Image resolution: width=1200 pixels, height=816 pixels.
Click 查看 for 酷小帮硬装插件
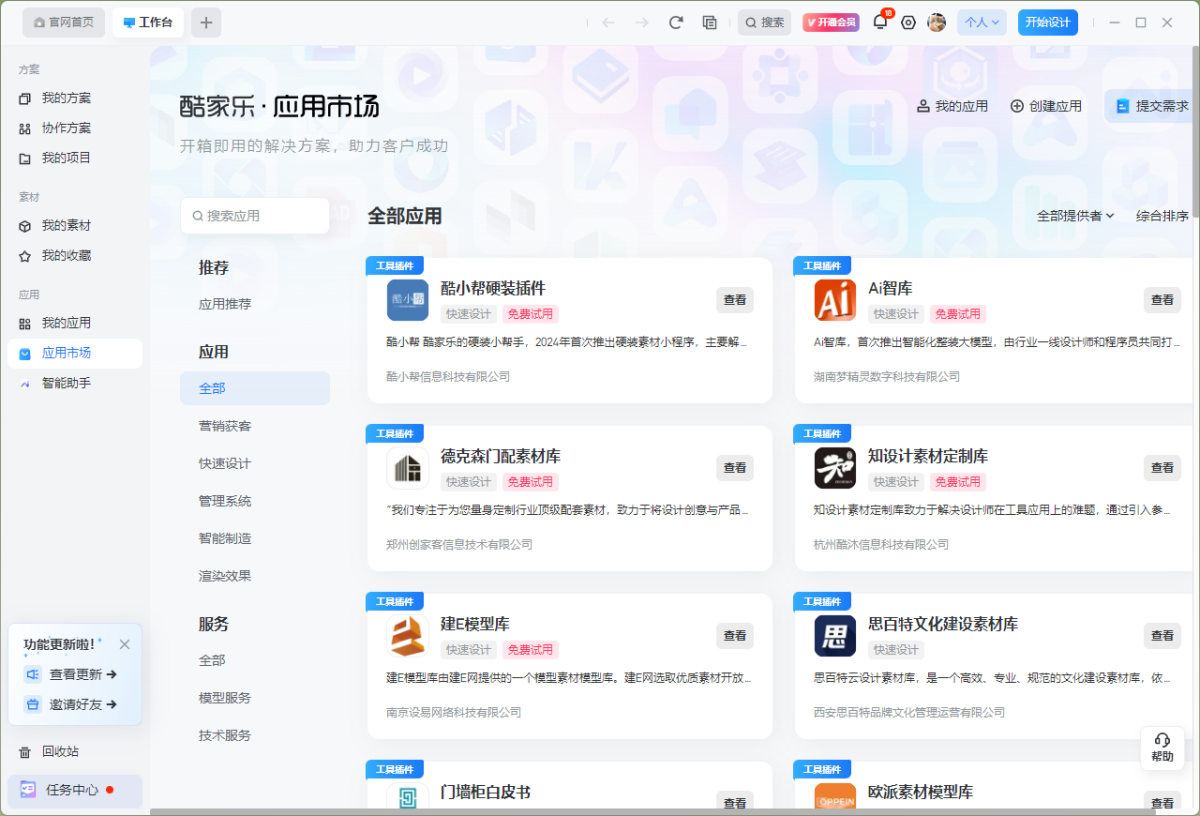[734, 300]
